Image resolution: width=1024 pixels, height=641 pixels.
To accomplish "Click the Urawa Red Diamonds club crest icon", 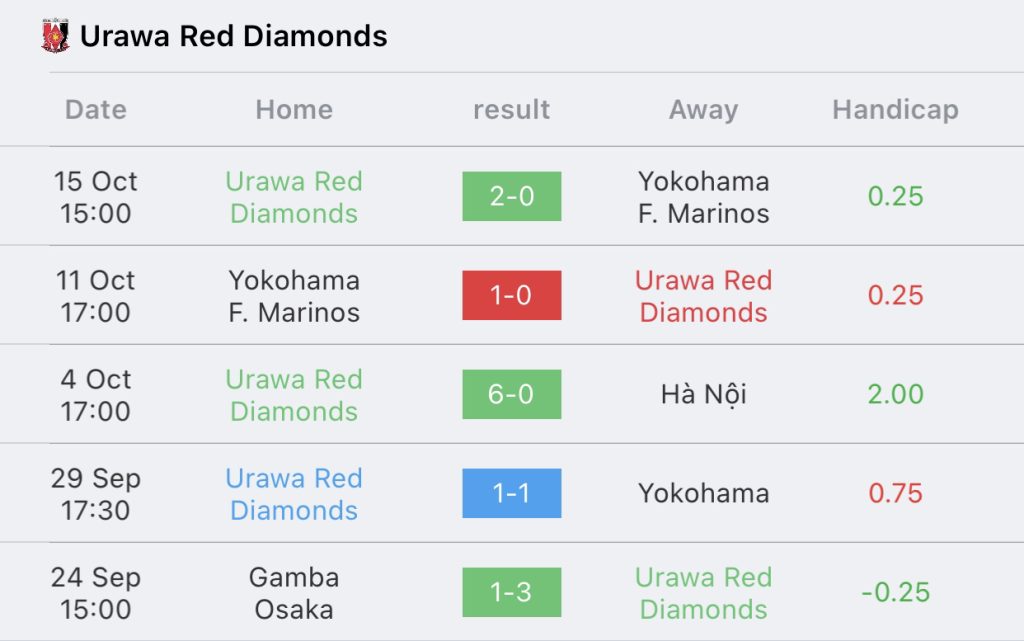I will click(x=56, y=36).
